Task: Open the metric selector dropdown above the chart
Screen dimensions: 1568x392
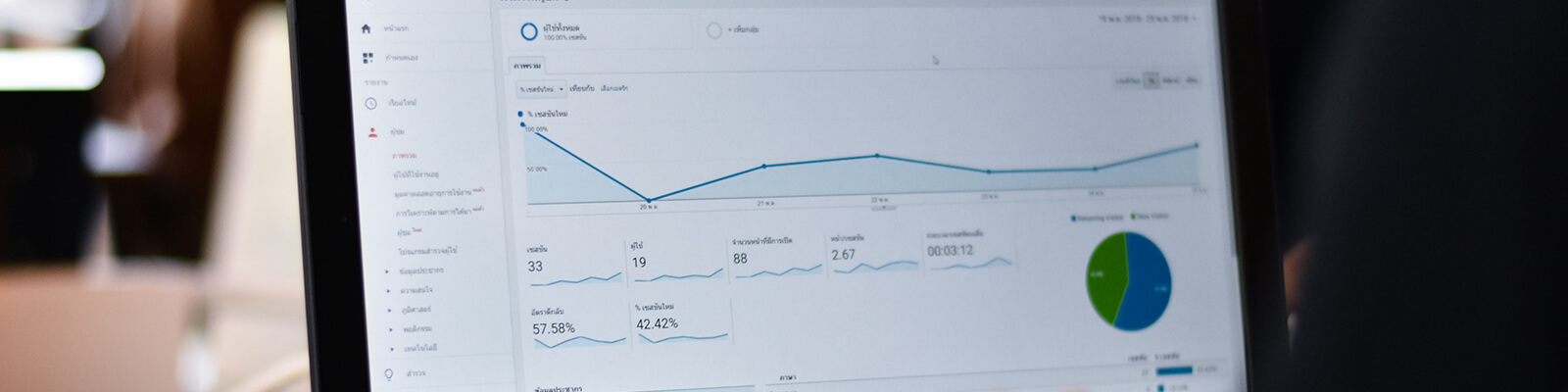Action: point(542,89)
